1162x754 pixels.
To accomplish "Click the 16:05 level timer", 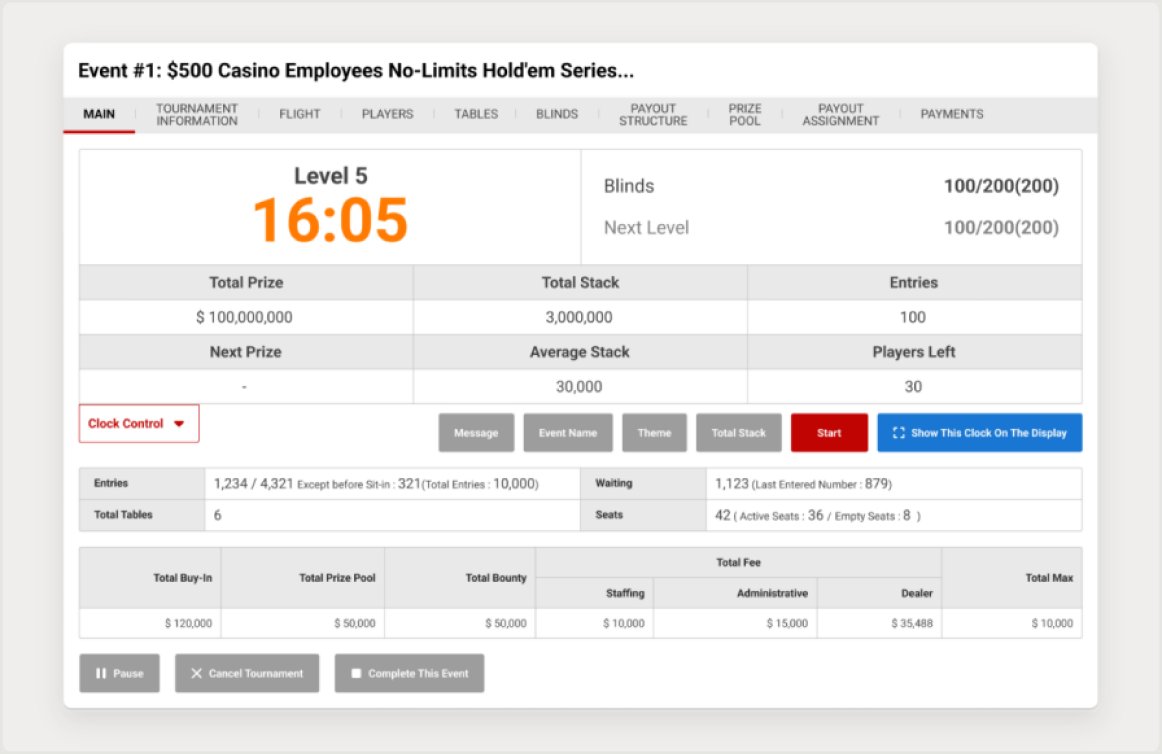I will (331, 220).
